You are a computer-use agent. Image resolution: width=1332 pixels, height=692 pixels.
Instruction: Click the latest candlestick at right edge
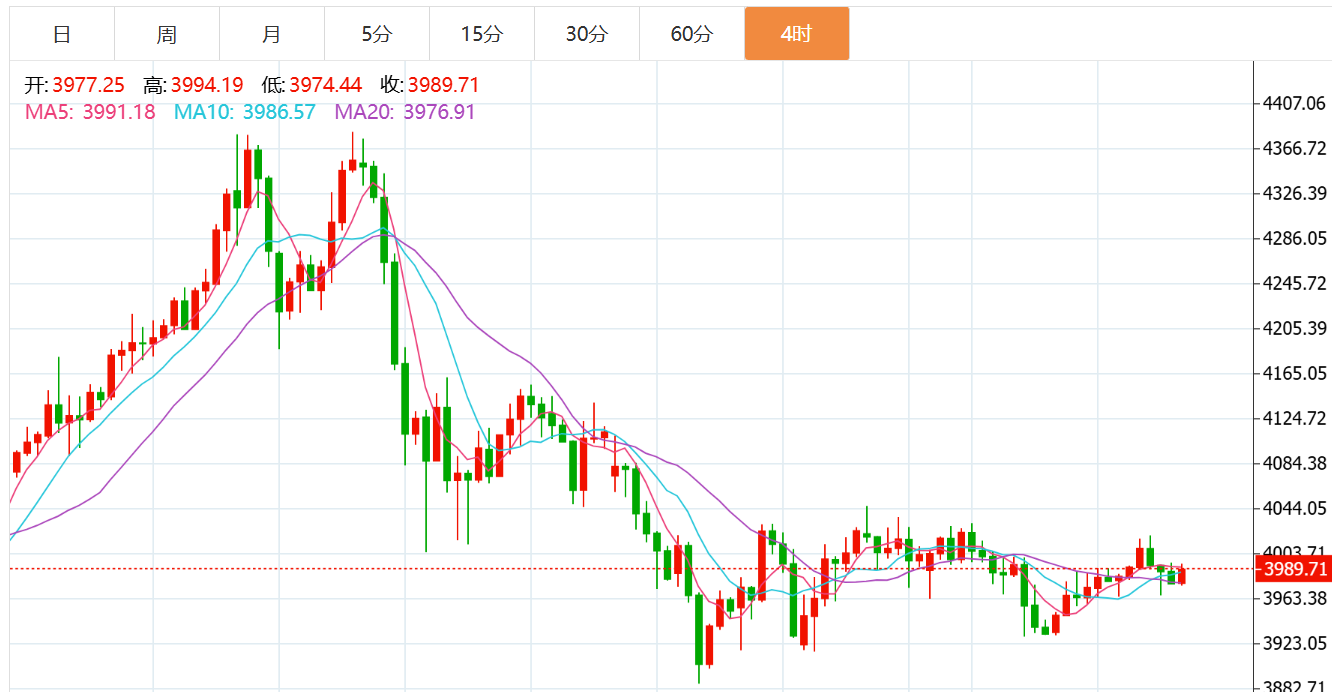tap(1182, 575)
